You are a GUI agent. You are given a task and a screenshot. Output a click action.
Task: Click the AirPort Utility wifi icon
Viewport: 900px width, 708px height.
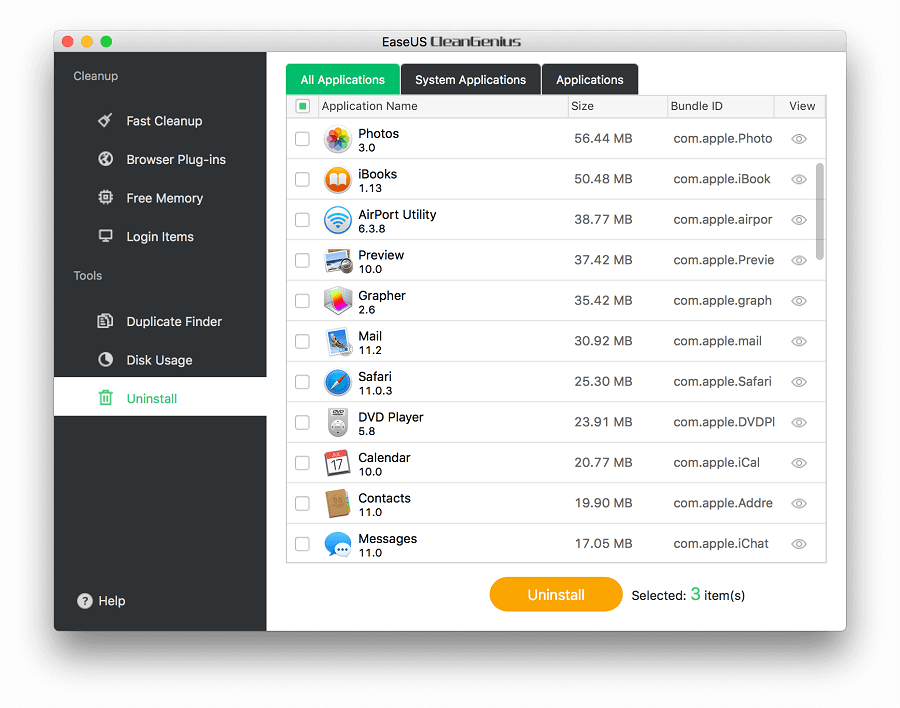pos(338,220)
